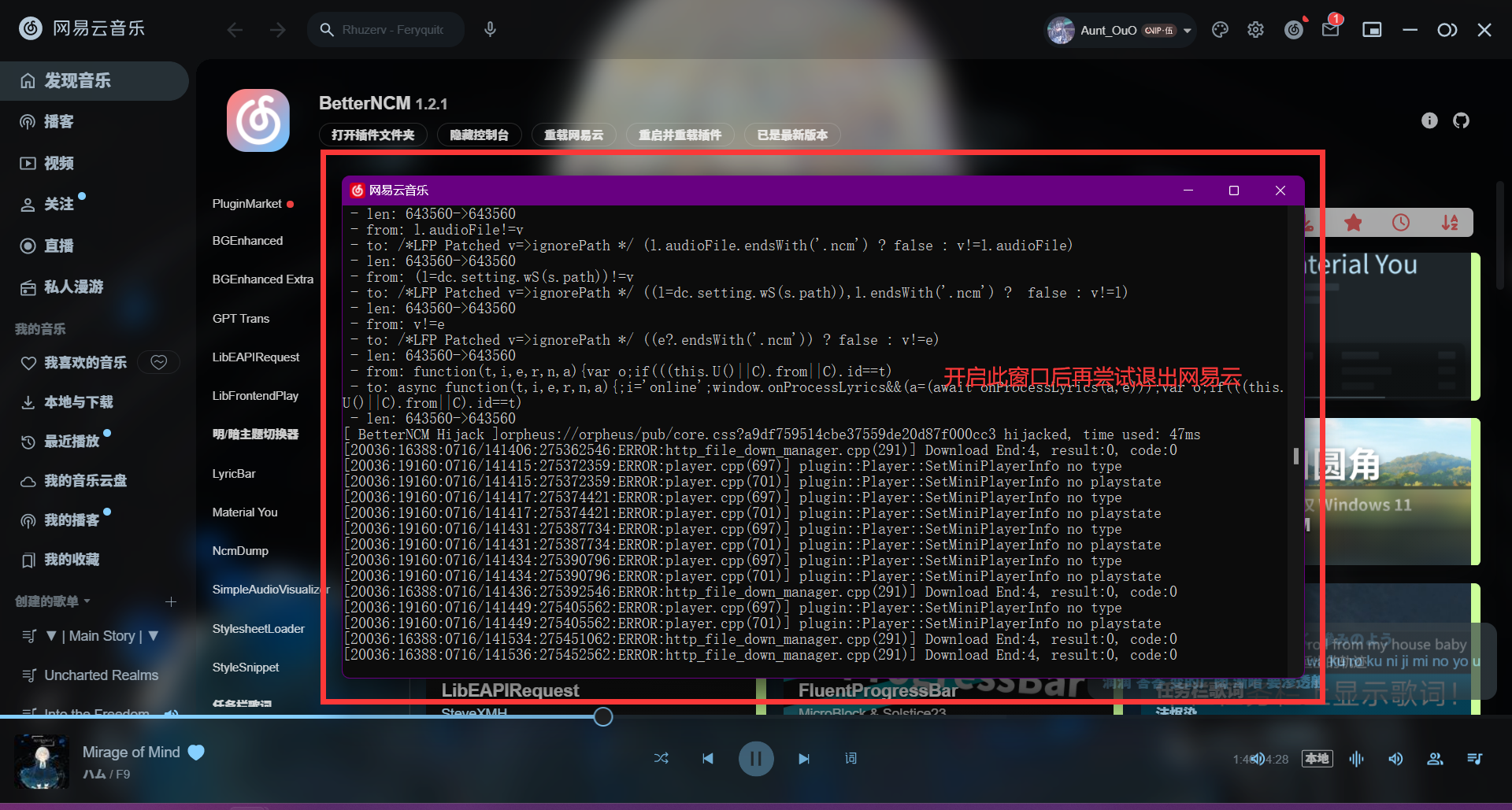Select NcmDump plugin entry

click(240, 551)
